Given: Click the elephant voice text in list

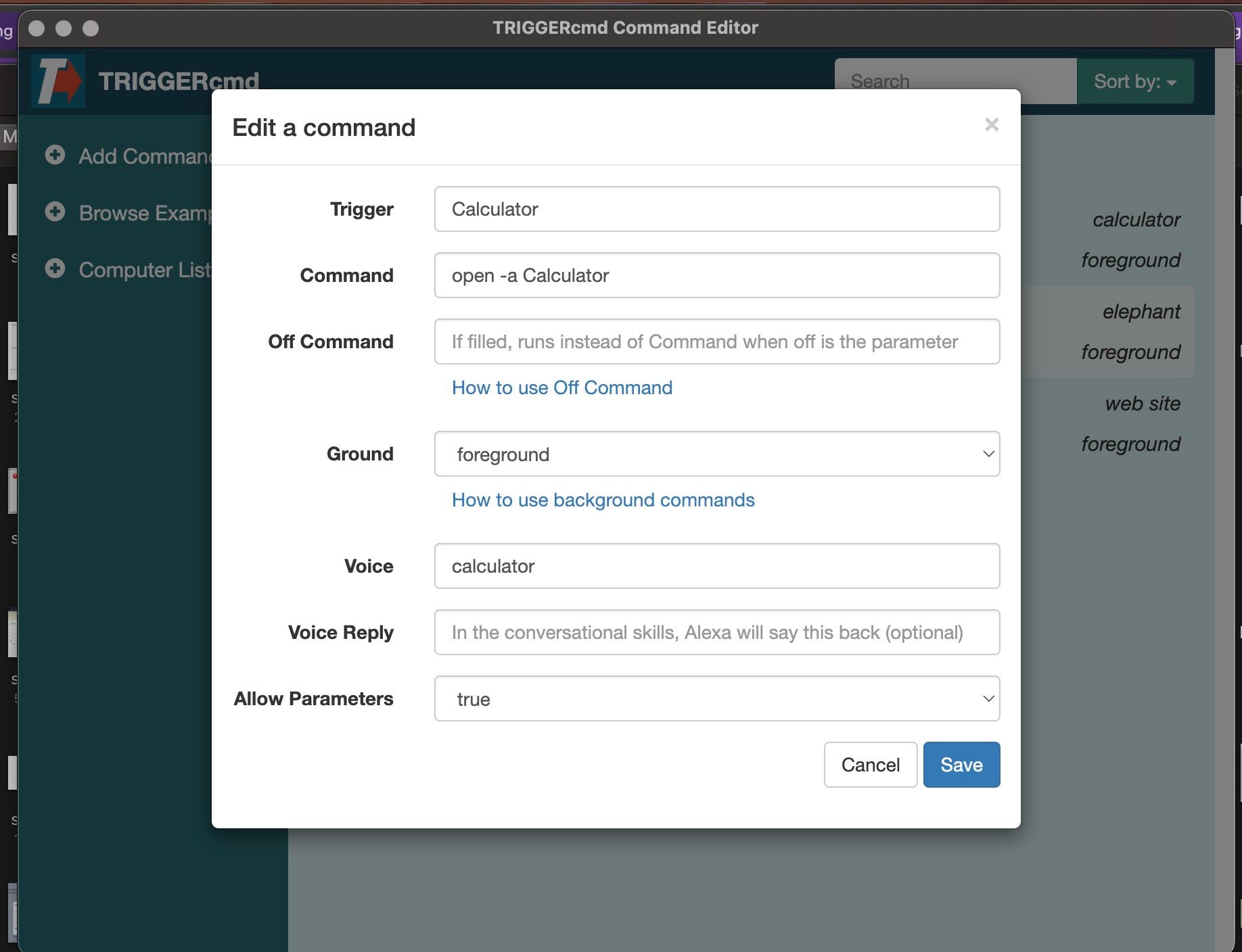Looking at the screenshot, I should tap(1141, 311).
